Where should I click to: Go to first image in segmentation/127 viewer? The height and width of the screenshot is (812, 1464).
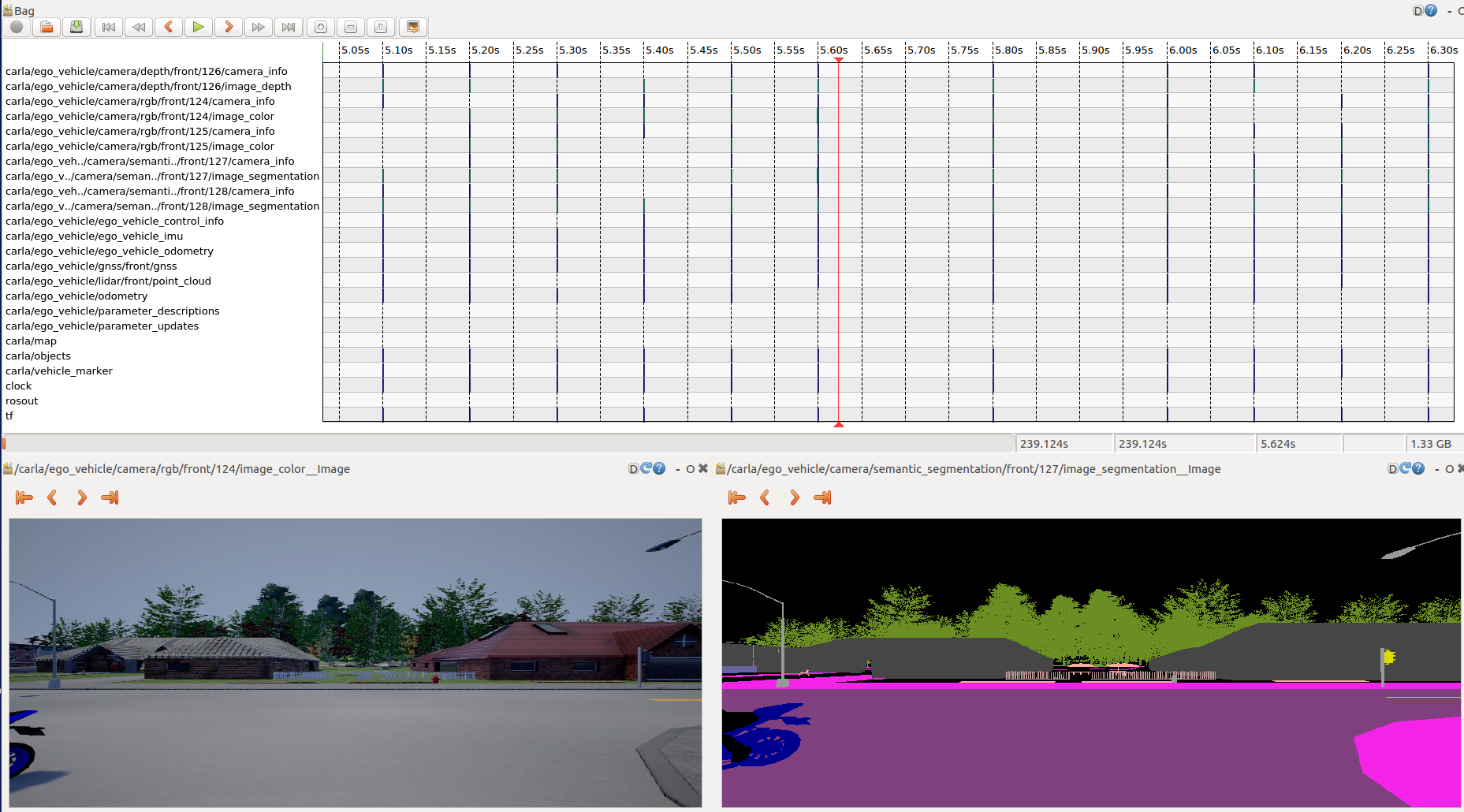coord(736,497)
